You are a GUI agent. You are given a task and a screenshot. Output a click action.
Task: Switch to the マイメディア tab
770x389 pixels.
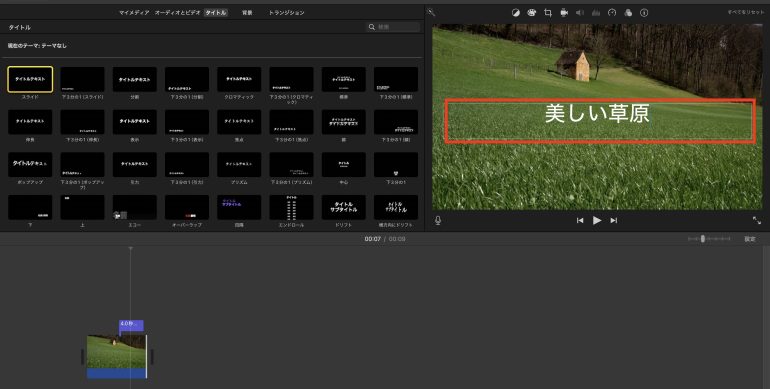134,13
